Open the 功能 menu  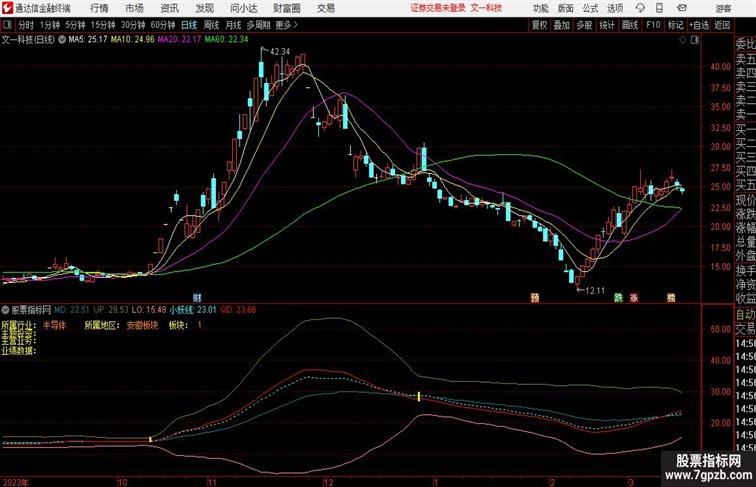tap(540, 8)
